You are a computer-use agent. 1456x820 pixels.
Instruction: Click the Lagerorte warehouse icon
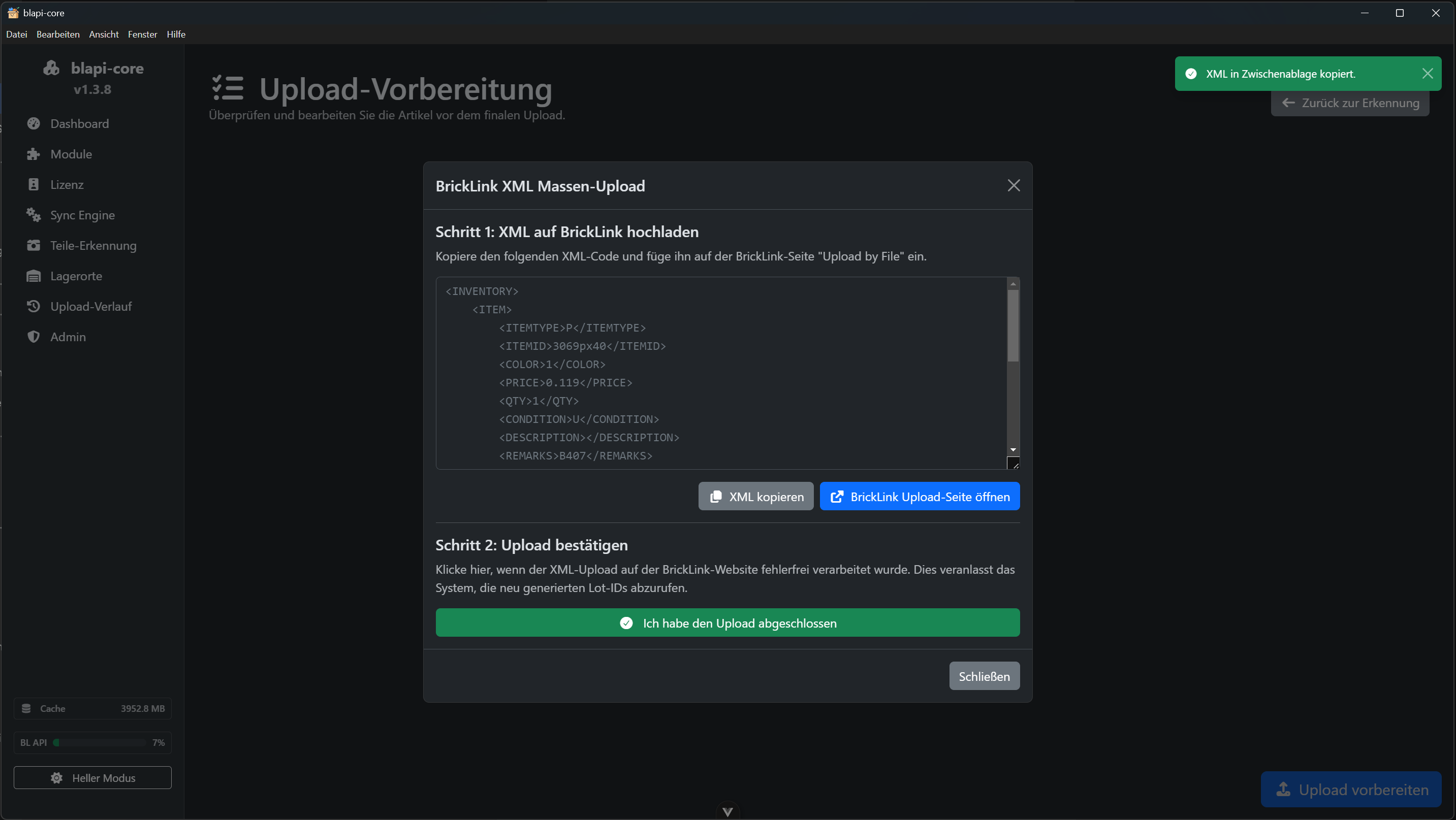[x=34, y=276]
